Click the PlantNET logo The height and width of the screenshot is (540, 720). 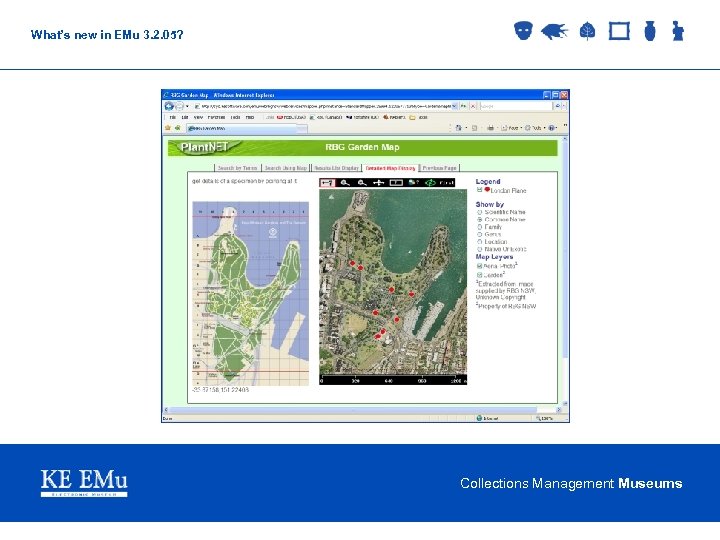coord(205,147)
